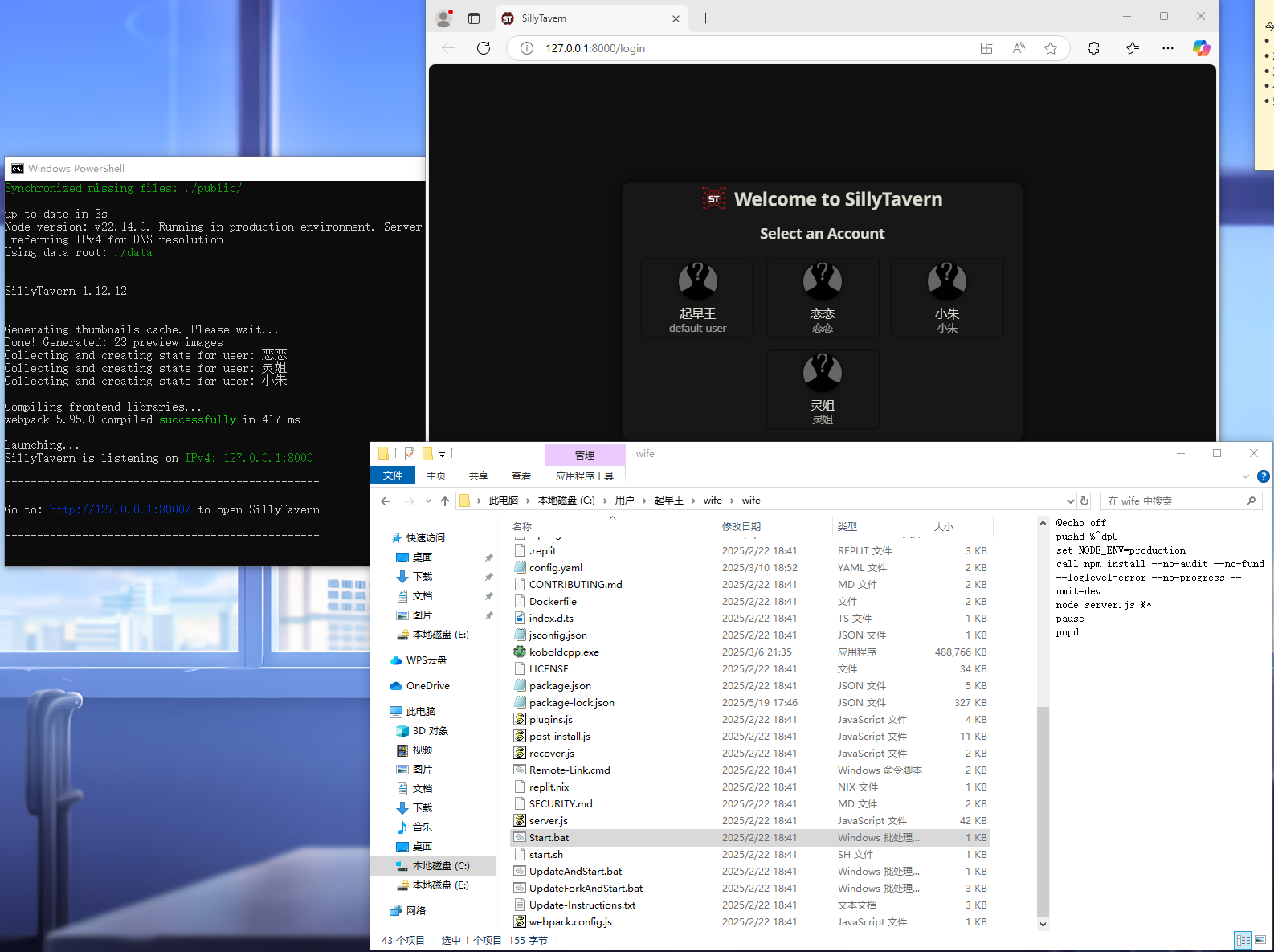Select the webpack.config.js file

[570, 922]
